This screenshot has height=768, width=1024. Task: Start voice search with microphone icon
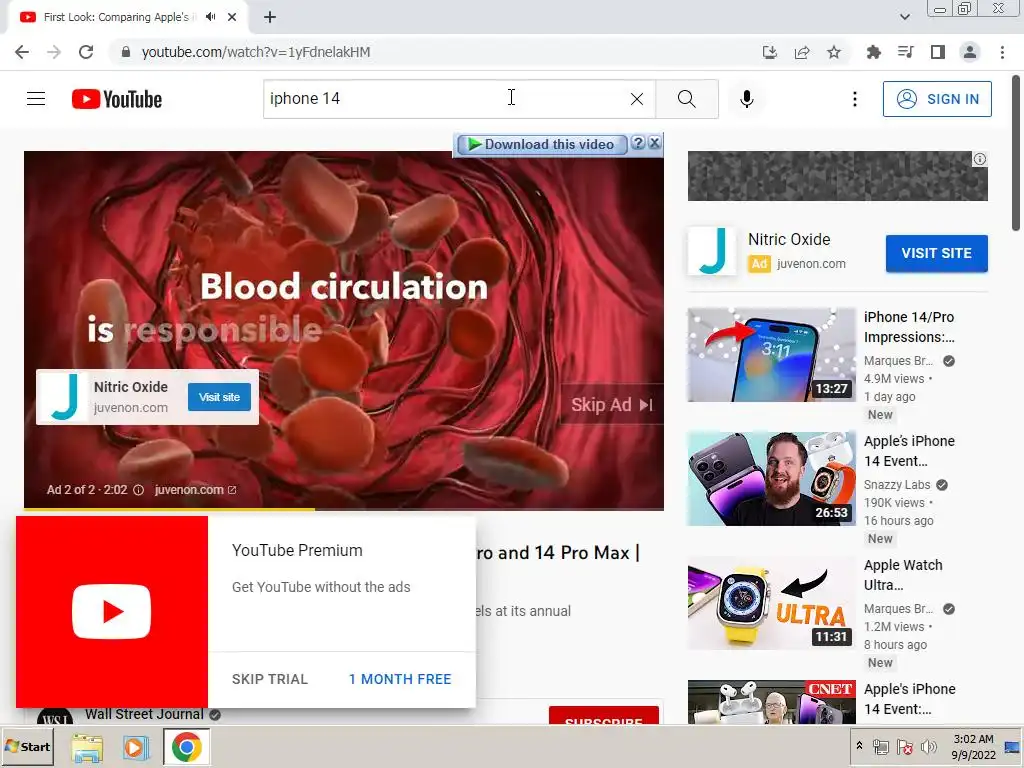747,99
